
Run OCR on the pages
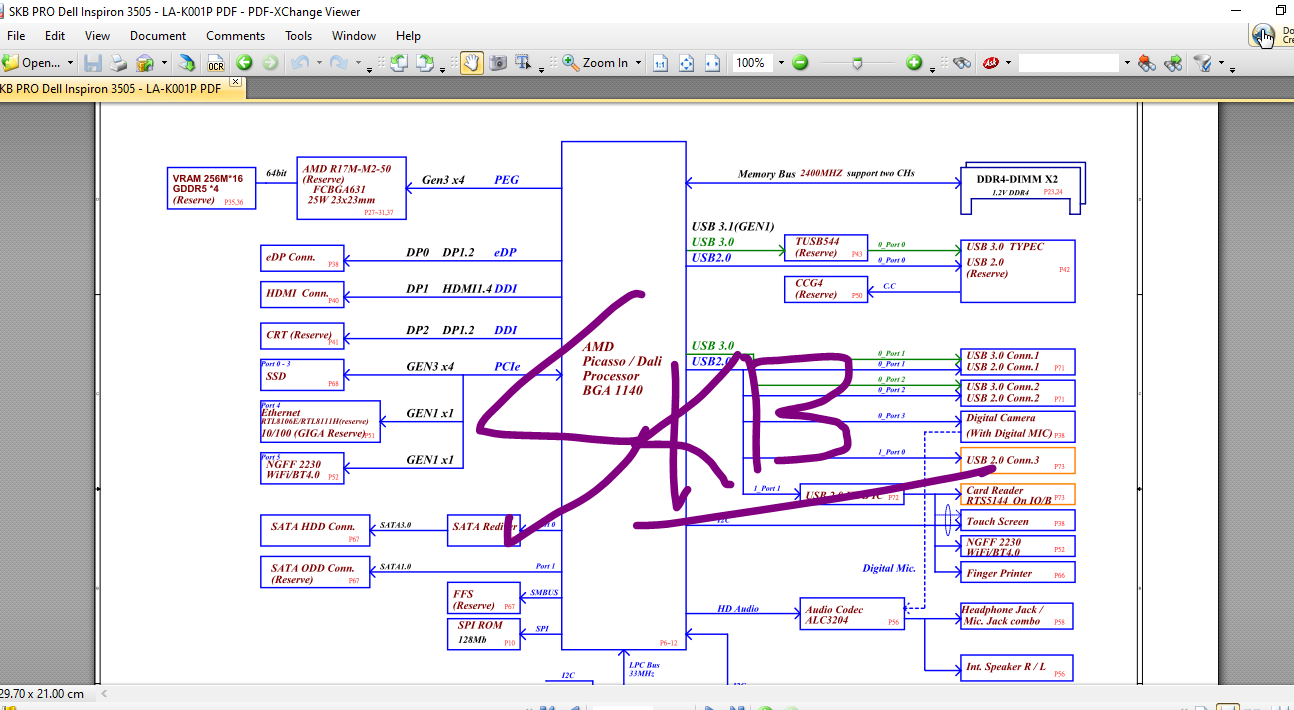click(215, 63)
